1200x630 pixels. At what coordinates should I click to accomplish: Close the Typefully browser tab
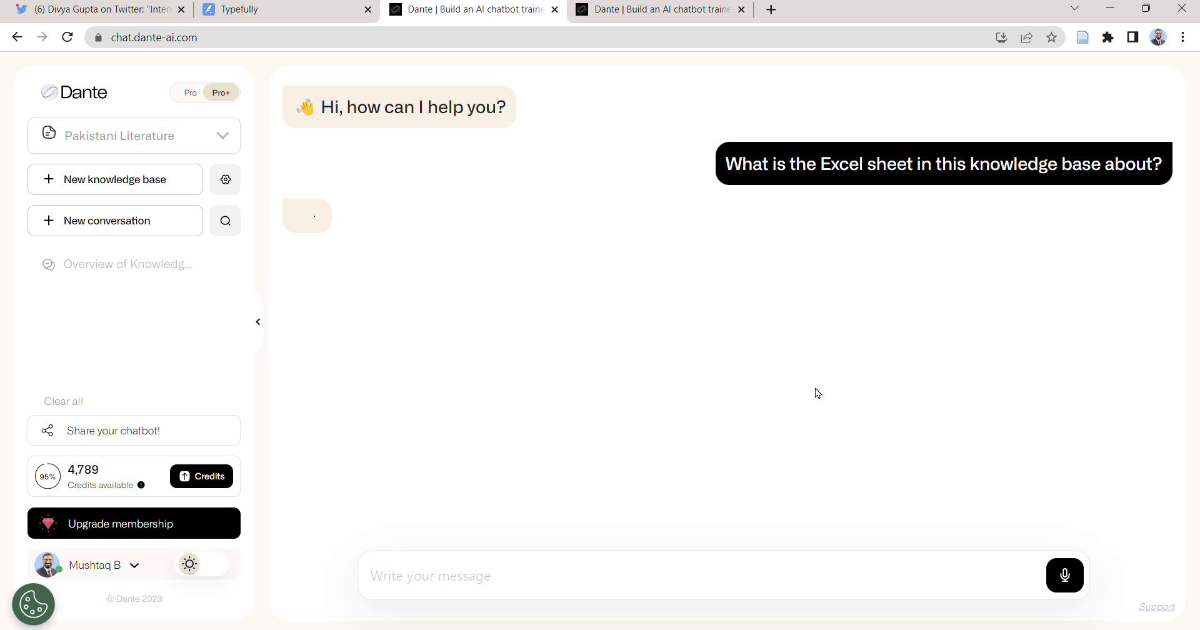tap(367, 9)
